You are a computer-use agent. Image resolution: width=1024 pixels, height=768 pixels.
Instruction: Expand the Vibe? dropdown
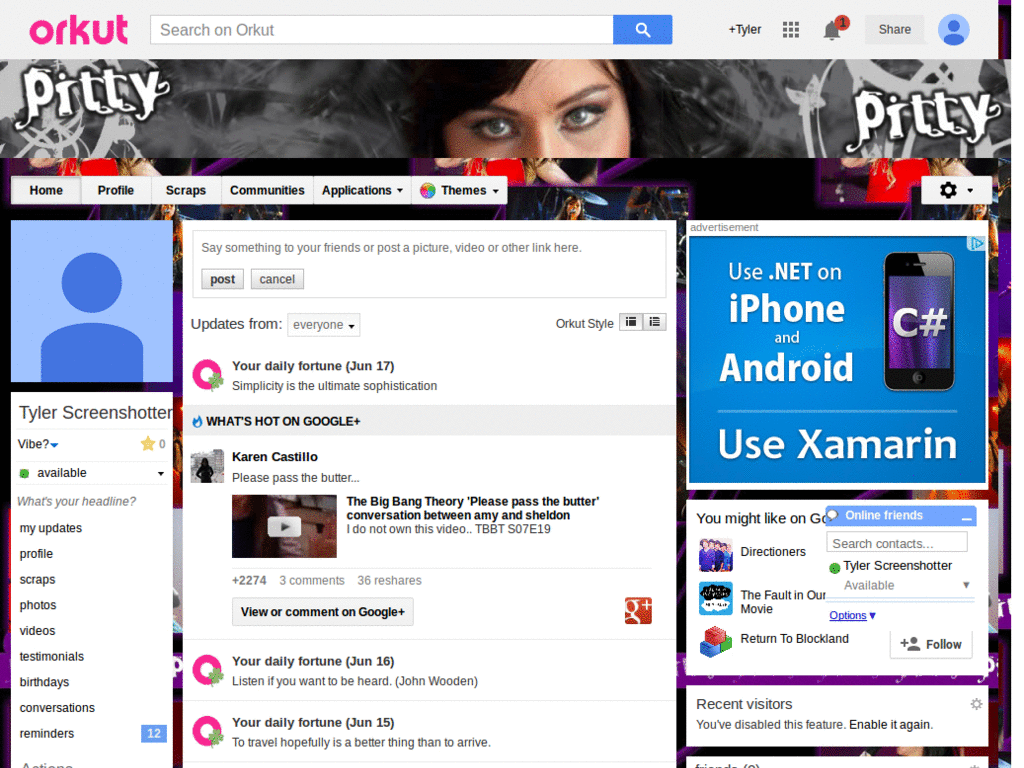pos(38,445)
